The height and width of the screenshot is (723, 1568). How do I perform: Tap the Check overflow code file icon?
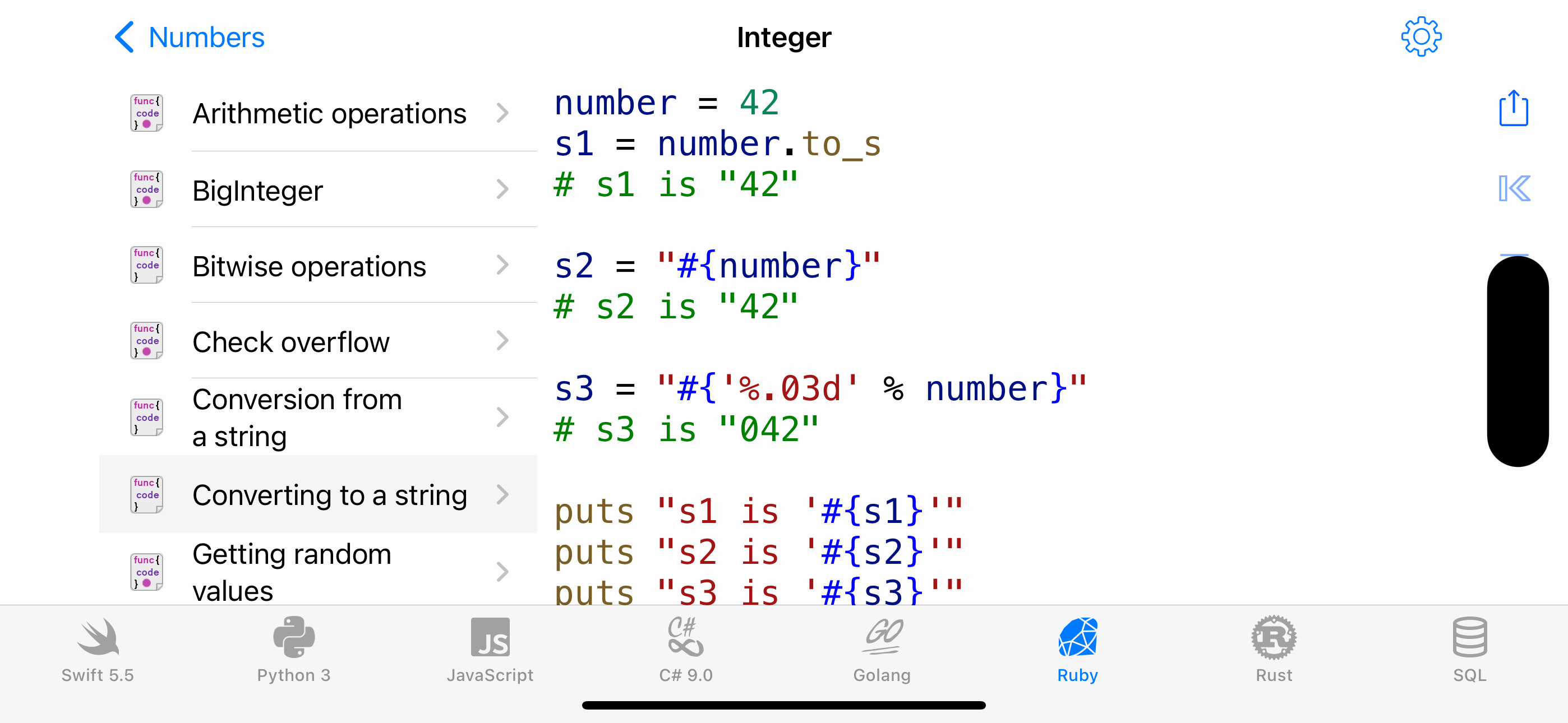(x=147, y=341)
